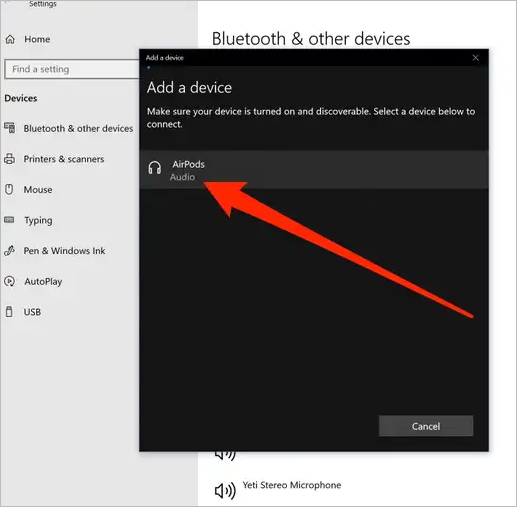The width and height of the screenshot is (517, 507).
Task: Open the Home settings page
Action: 37,39
